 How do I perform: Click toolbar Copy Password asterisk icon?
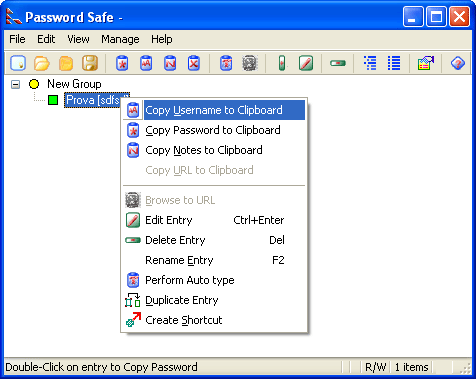coord(122,63)
